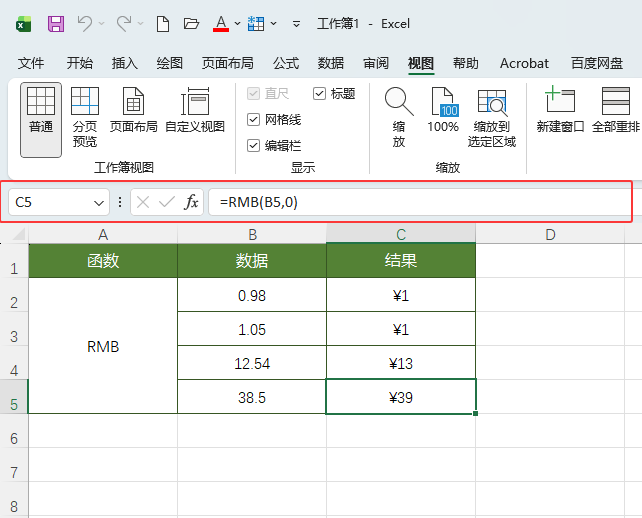642x518 pixels.
Task: Redo the last action
Action: 124,24
